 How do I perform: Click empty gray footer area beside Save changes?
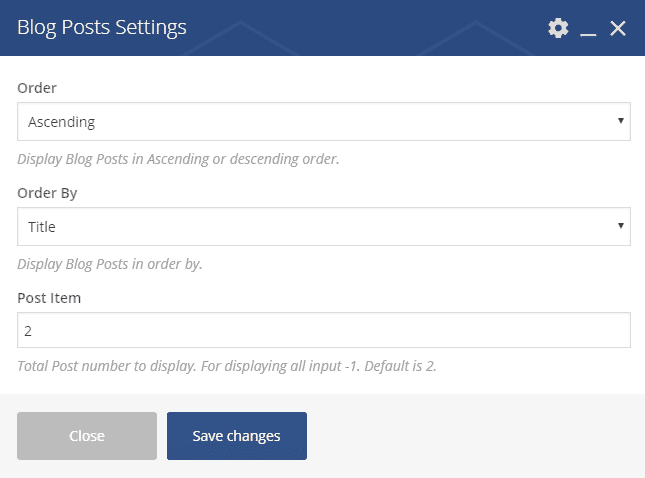click(470, 436)
